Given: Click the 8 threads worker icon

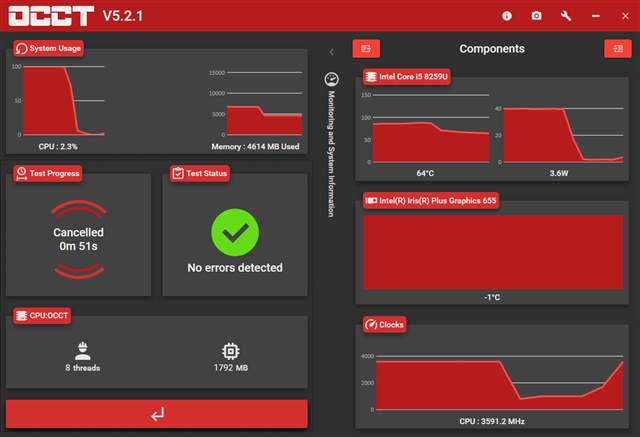Looking at the screenshot, I should pos(83,351).
